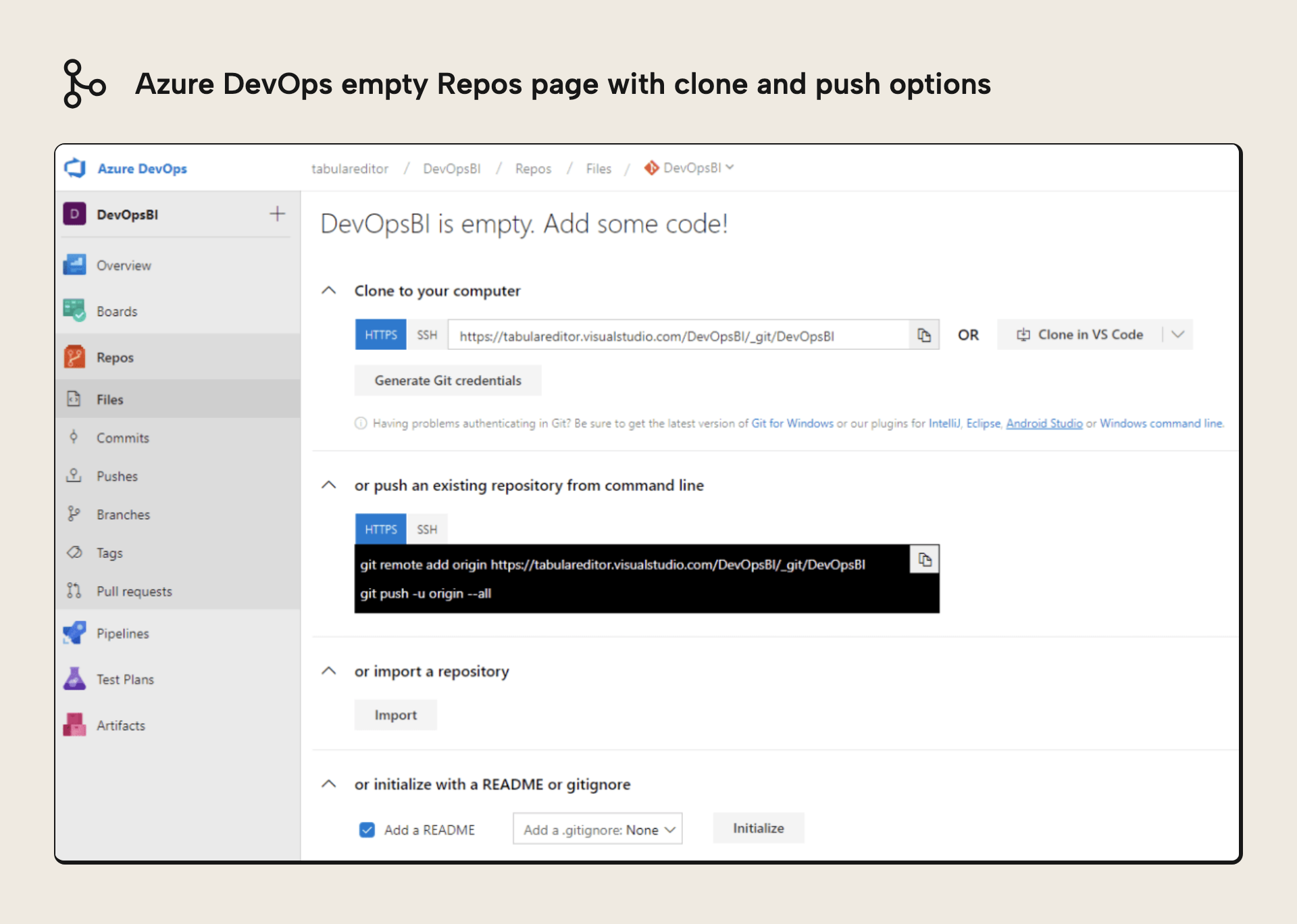
Task: Open Pushes in the sidebar
Action: (x=178, y=476)
